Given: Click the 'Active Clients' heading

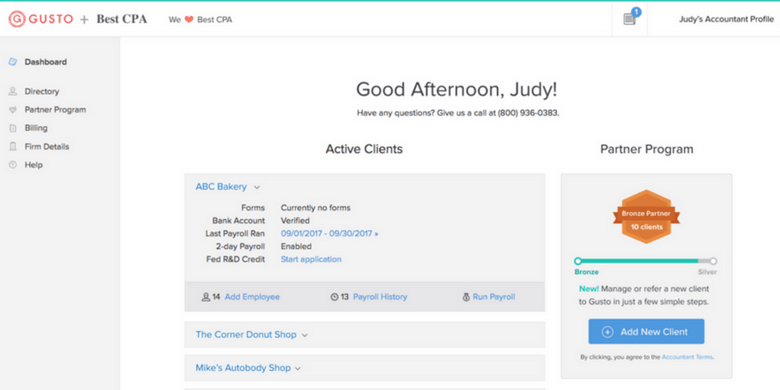Looking at the screenshot, I should pos(364,149).
